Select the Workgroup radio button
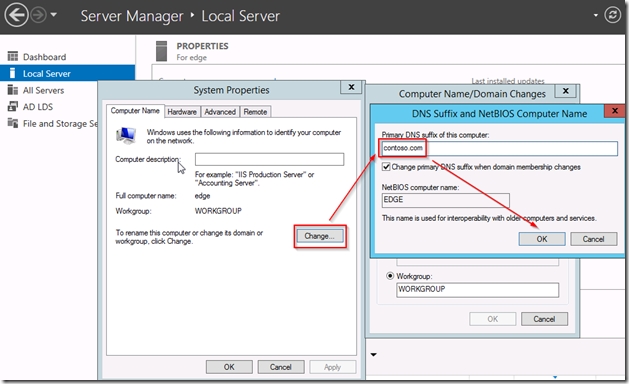 point(390,276)
